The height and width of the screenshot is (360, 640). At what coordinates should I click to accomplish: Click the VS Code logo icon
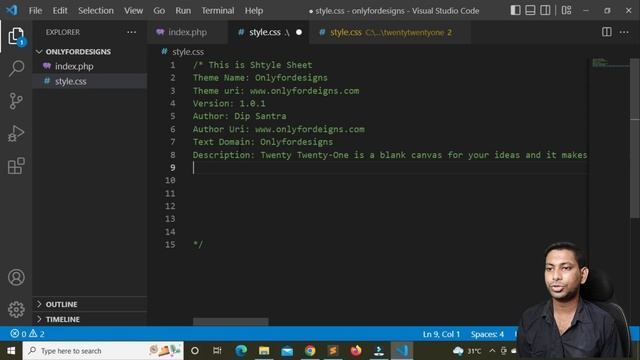tap(12, 10)
